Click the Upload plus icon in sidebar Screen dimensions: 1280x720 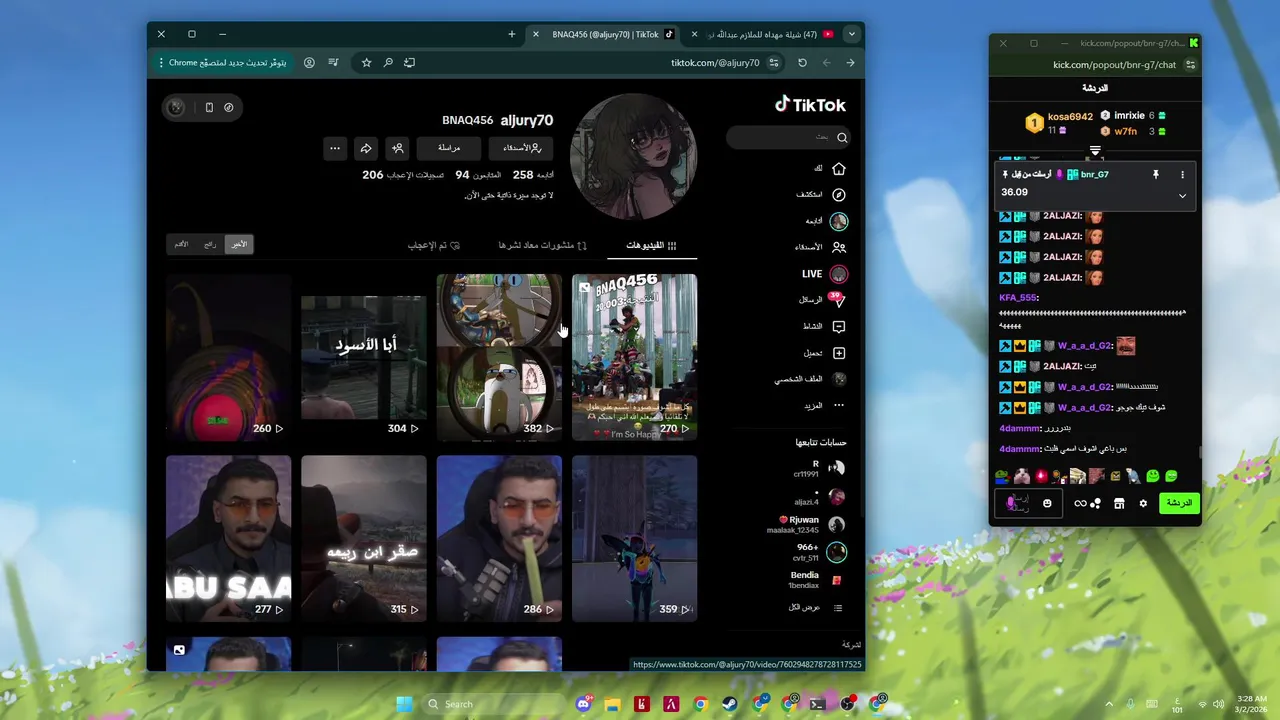(838, 353)
